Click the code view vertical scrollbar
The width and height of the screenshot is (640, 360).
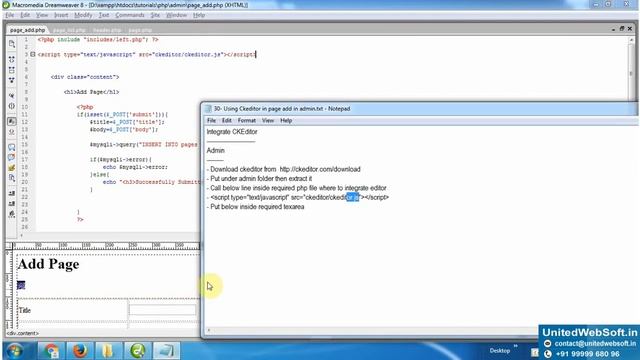coord(631,73)
